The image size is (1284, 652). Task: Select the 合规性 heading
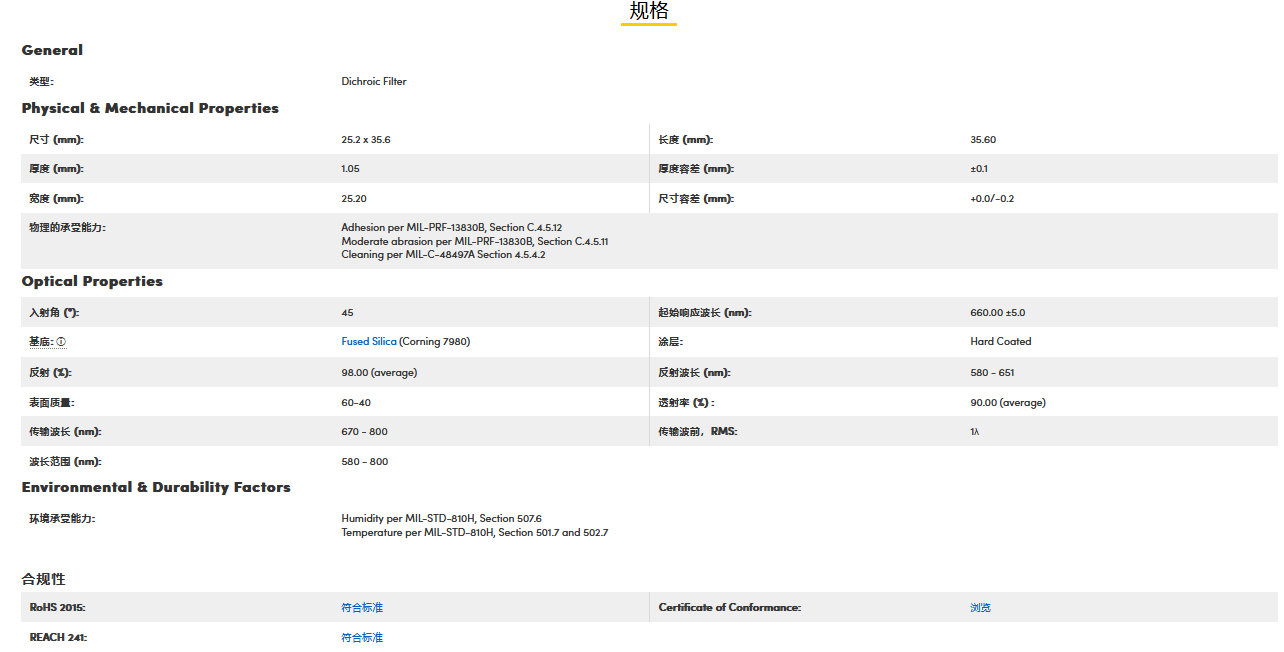tap(44, 579)
